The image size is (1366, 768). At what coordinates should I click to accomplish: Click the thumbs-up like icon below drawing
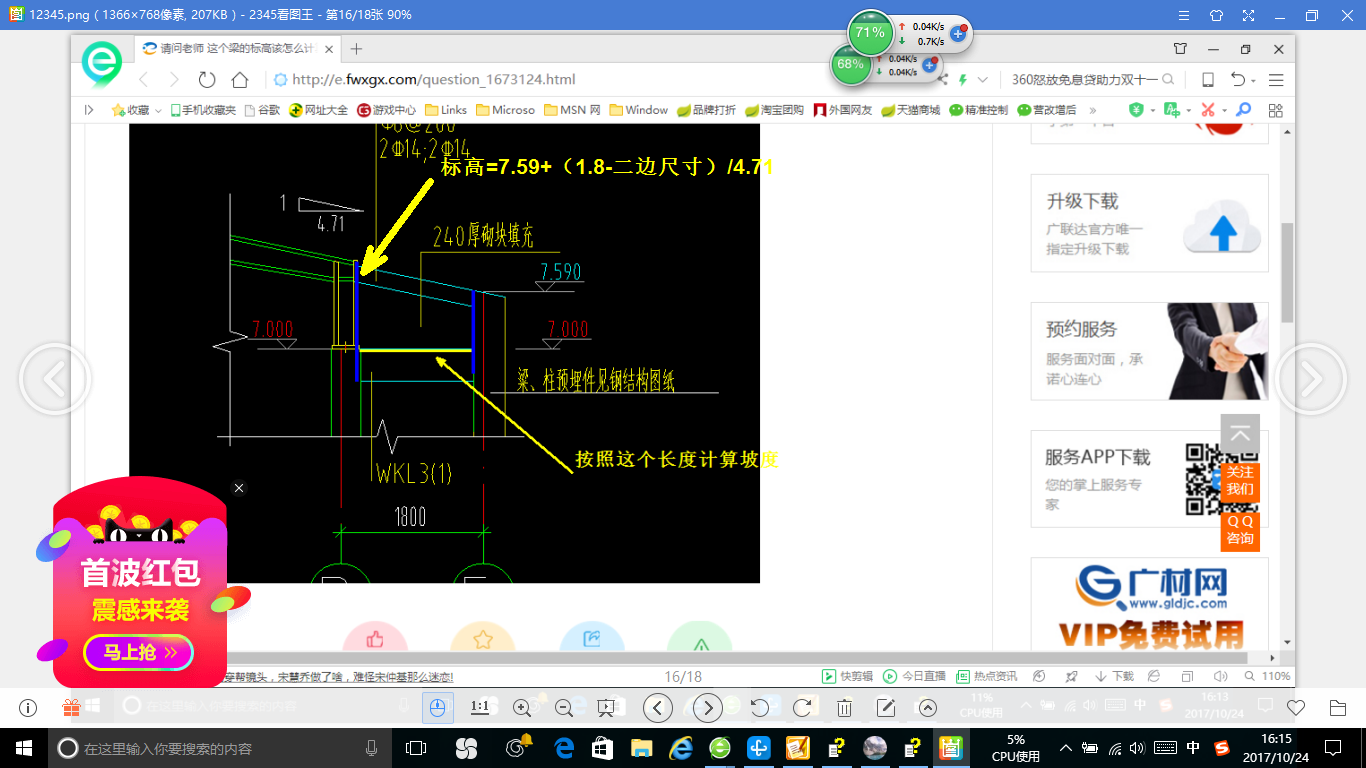375,638
